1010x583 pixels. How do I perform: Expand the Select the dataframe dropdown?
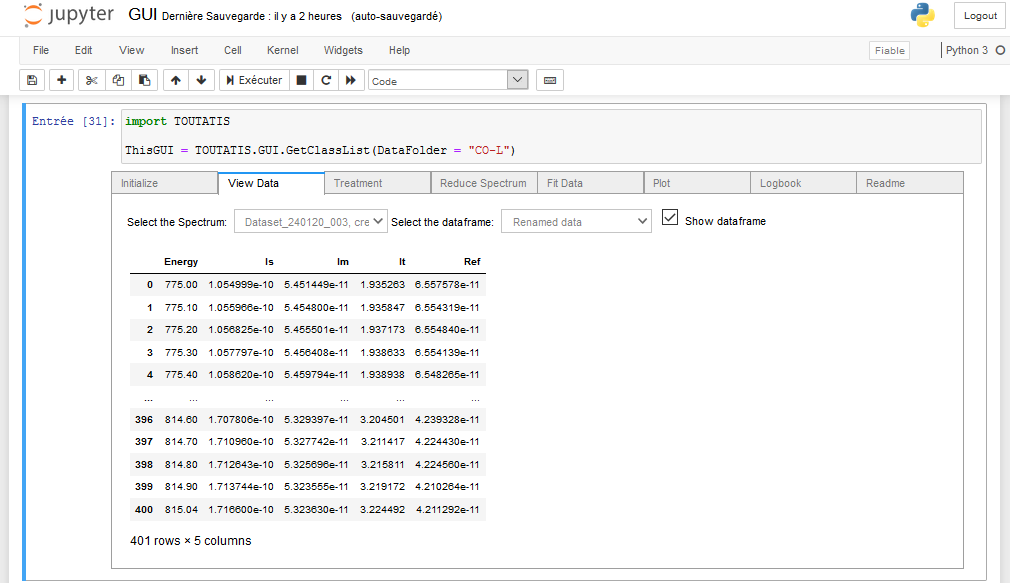[x=576, y=222]
